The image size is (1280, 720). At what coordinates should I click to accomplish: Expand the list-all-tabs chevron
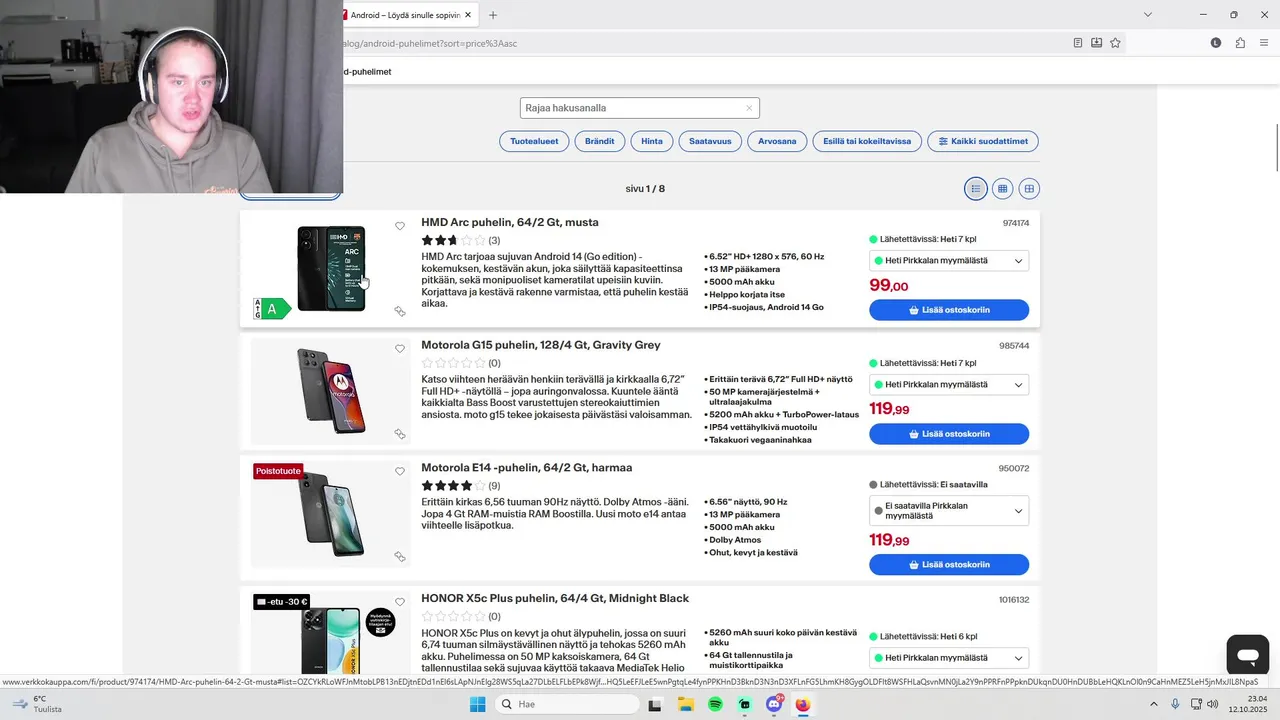(x=1148, y=15)
